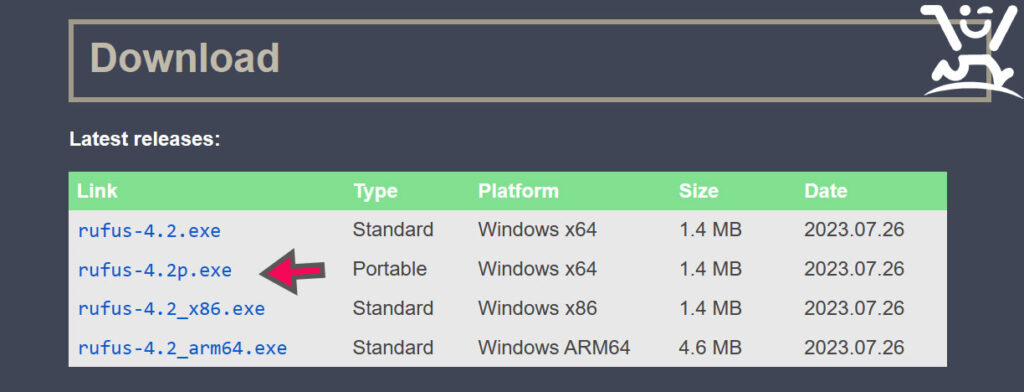The height and width of the screenshot is (392, 1024).
Task: Download rufus-4.2_x86.exe file
Action: (171, 308)
